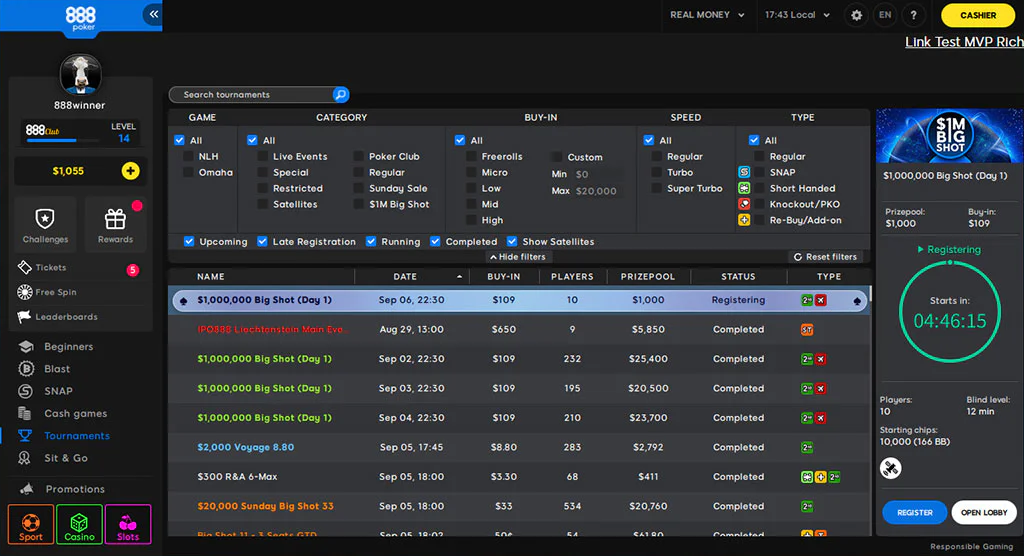Click type icon in IPO888 Liechtenstein row

coord(807,330)
